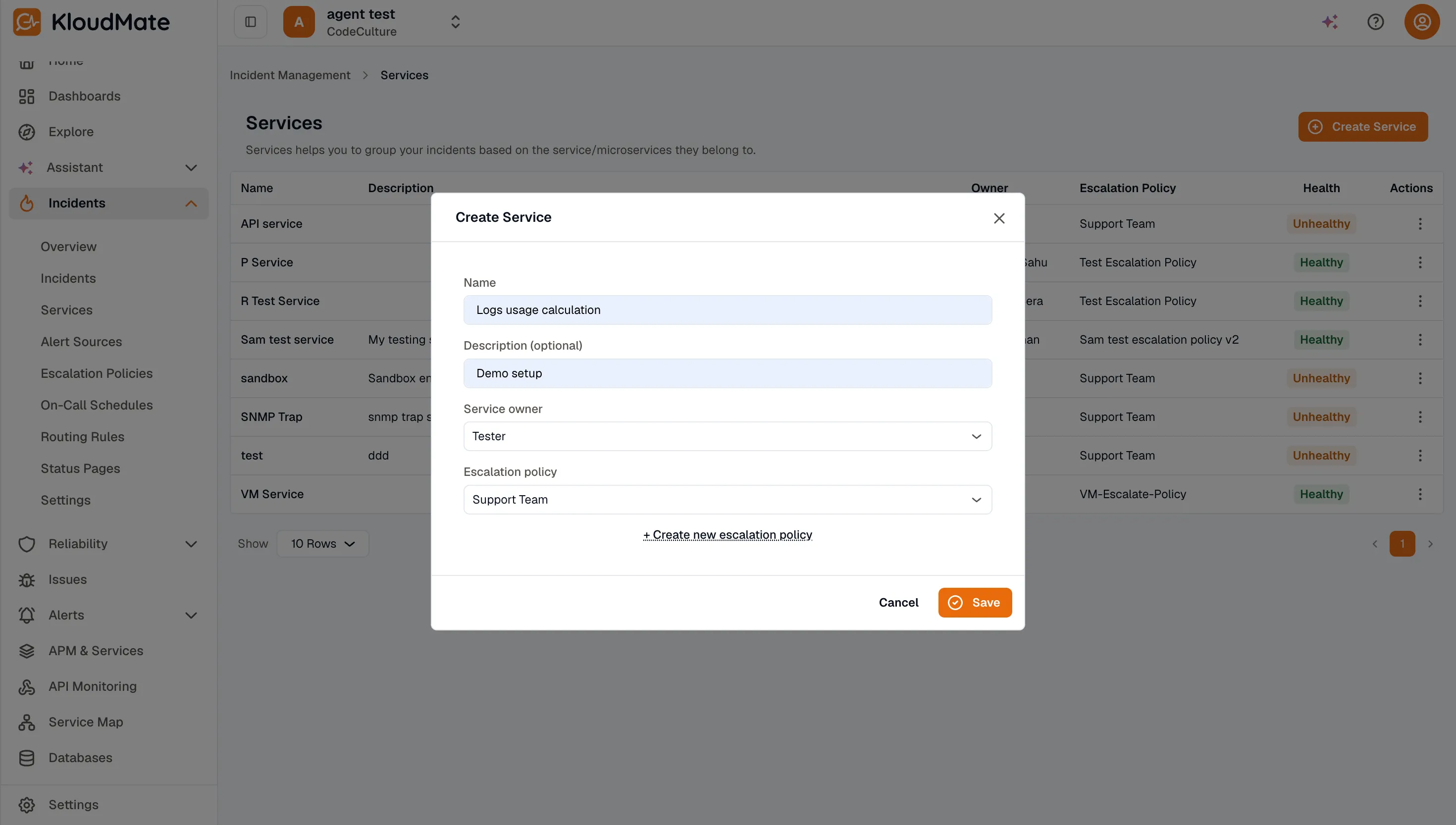This screenshot has width=1456, height=825.
Task: Go to Escalation Policies menu item
Action: click(x=97, y=373)
